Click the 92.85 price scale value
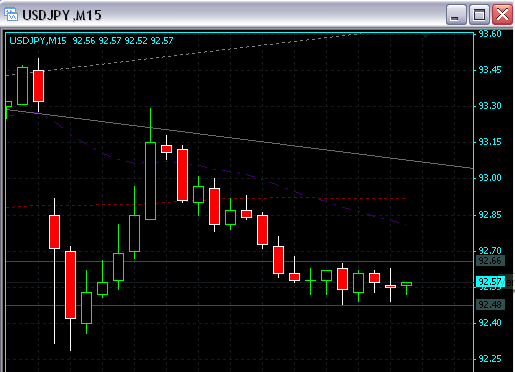 tap(490, 215)
